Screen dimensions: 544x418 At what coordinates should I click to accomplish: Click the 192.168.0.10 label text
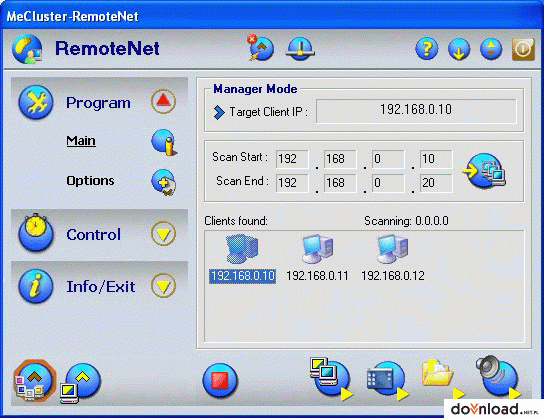point(243,276)
